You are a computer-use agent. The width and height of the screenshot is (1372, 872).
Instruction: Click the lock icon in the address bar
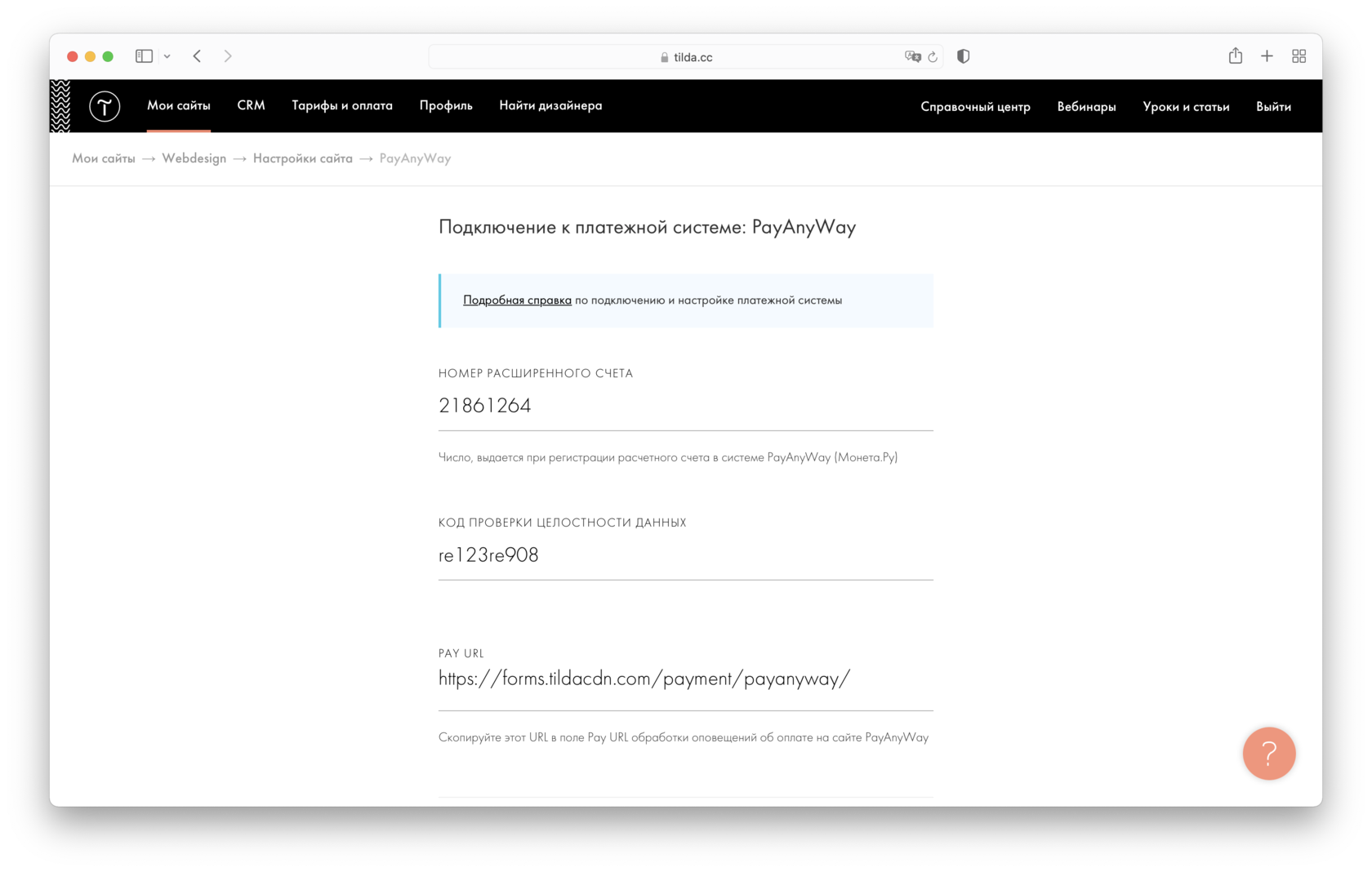click(665, 57)
